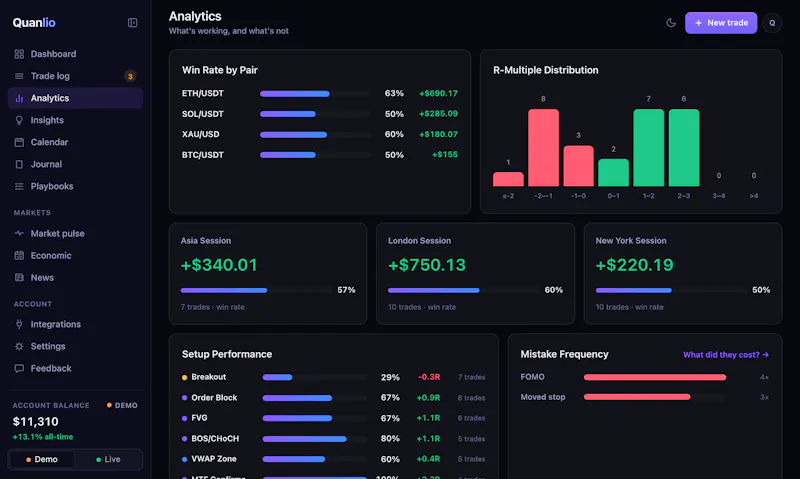The image size is (800, 479).
Task: Click the News newspaper icon
Action: click(19, 278)
